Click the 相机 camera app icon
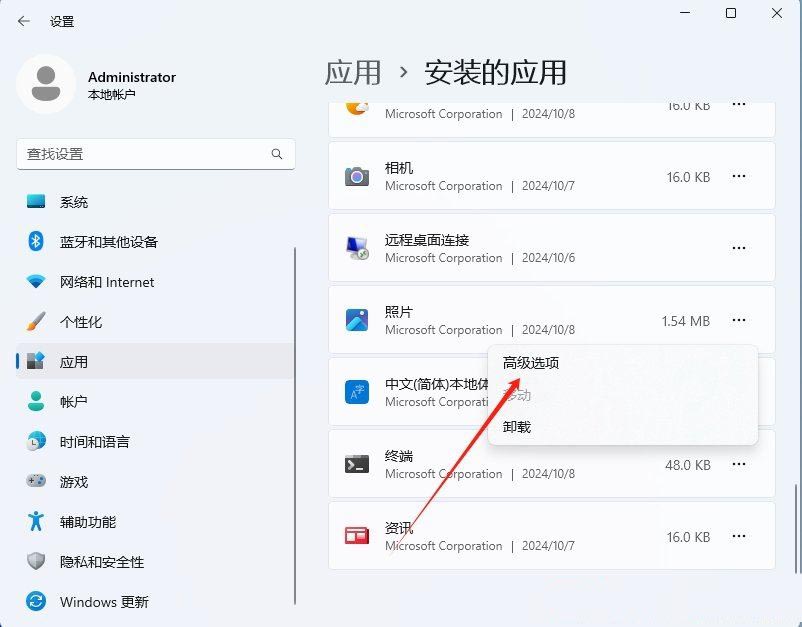 (357, 176)
